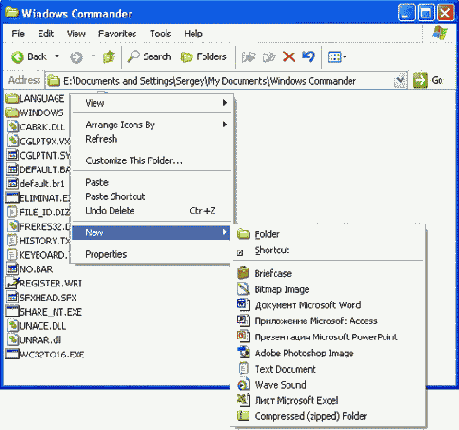Go up one folder level
Image resolution: width=459 pixels, height=430 pixels.
tap(109, 57)
